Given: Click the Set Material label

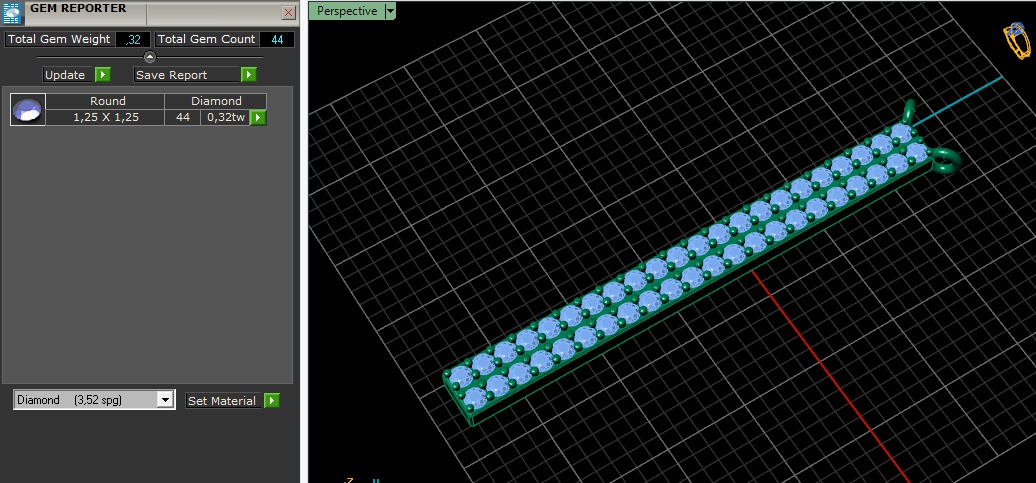Looking at the screenshot, I should (224, 400).
